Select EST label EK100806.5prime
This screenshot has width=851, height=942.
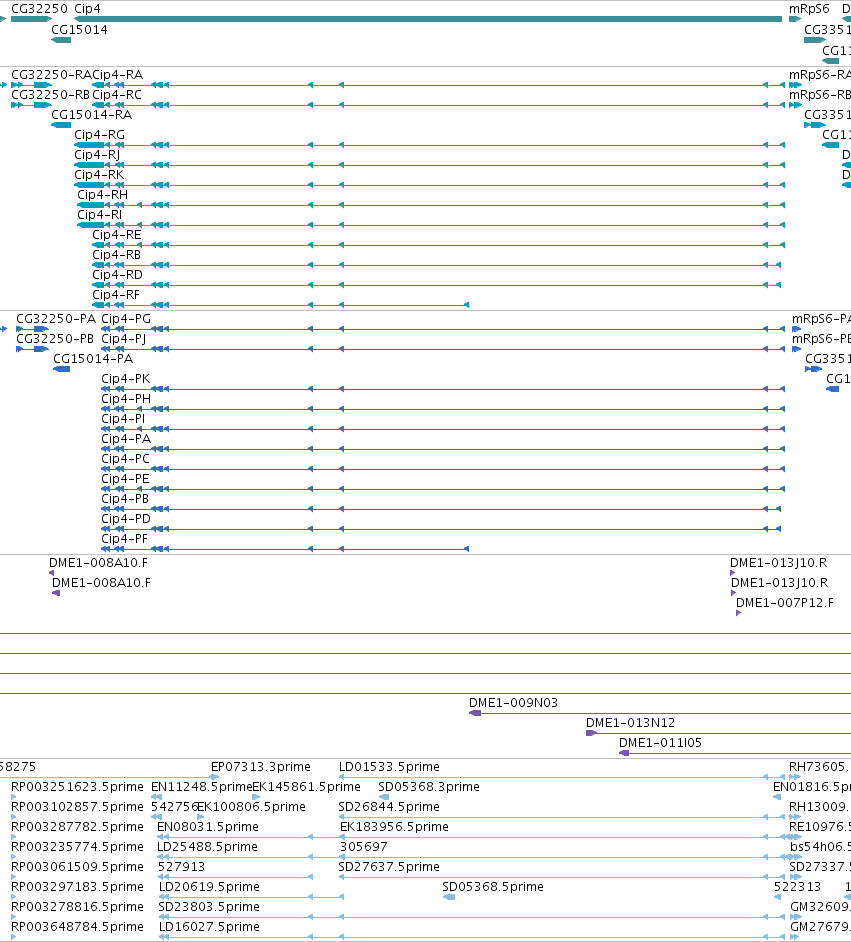[252, 807]
